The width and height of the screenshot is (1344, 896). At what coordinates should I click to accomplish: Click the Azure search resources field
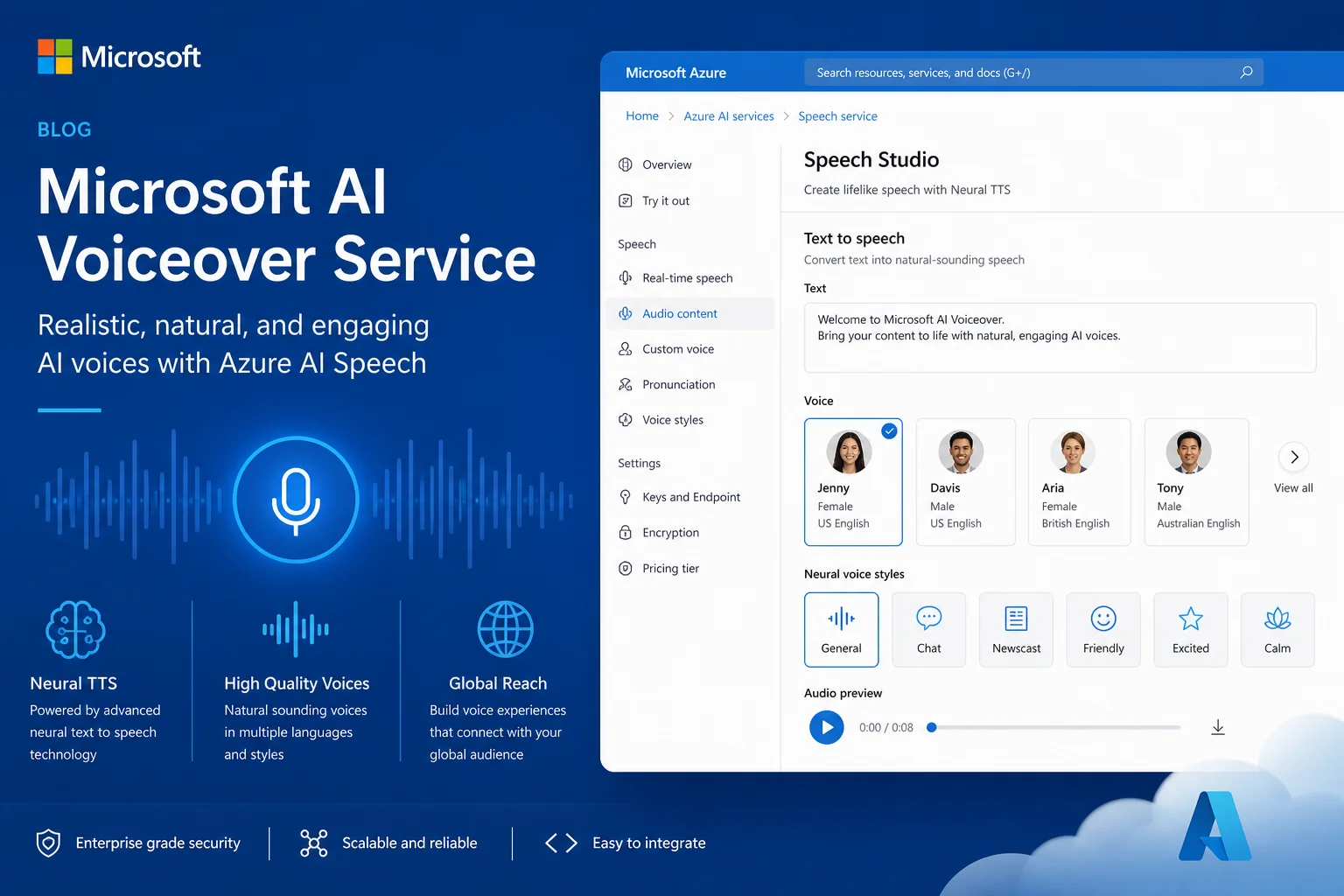1033,73
